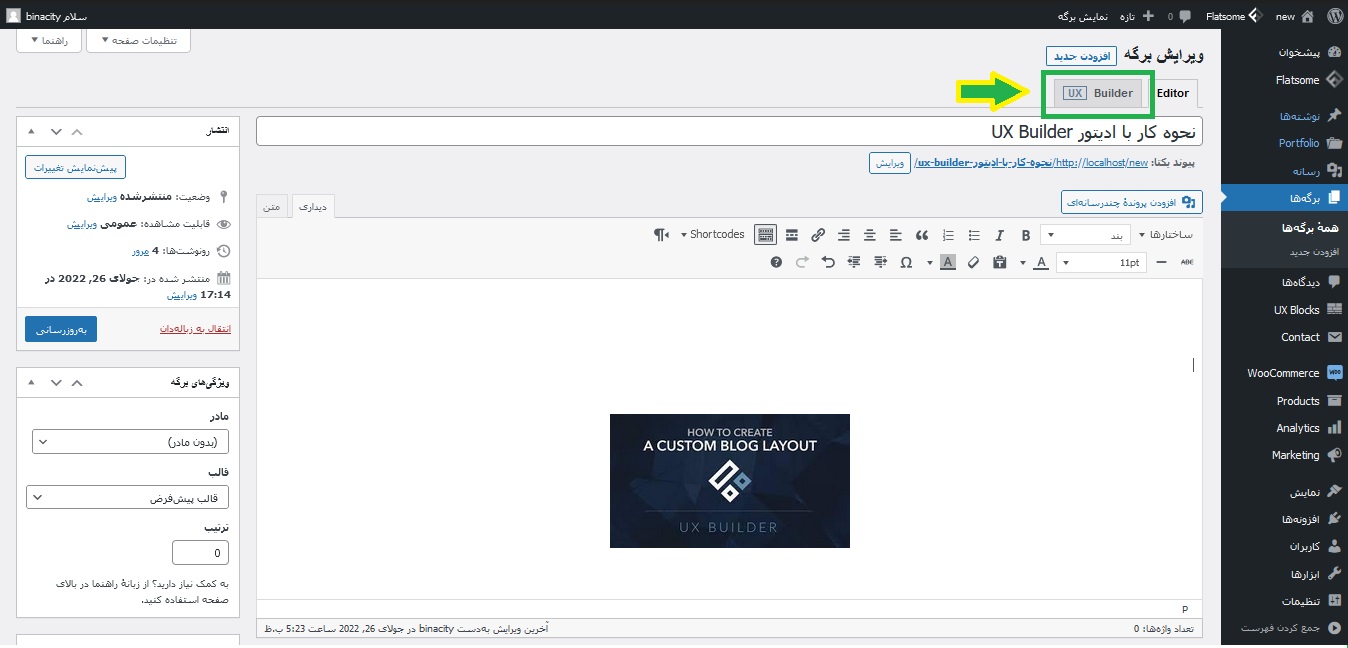
Task: Click the insert link chain icon
Action: [818, 235]
